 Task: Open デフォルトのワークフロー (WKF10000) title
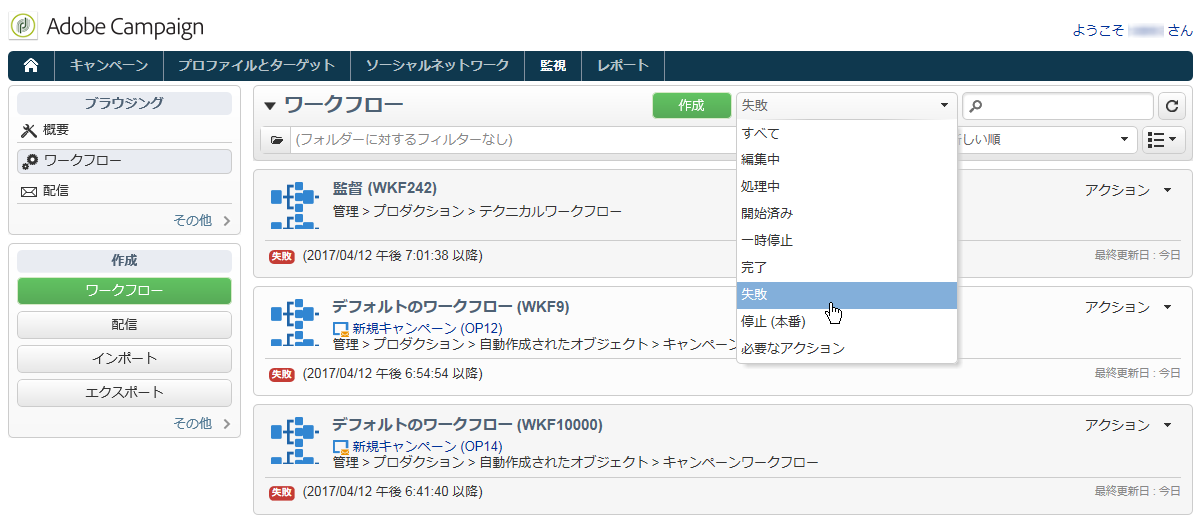click(467, 424)
